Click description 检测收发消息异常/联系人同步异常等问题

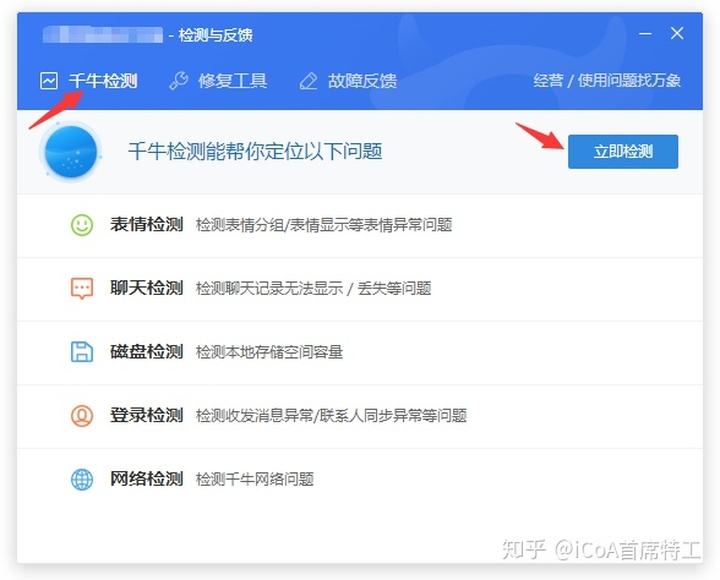tap(332, 416)
